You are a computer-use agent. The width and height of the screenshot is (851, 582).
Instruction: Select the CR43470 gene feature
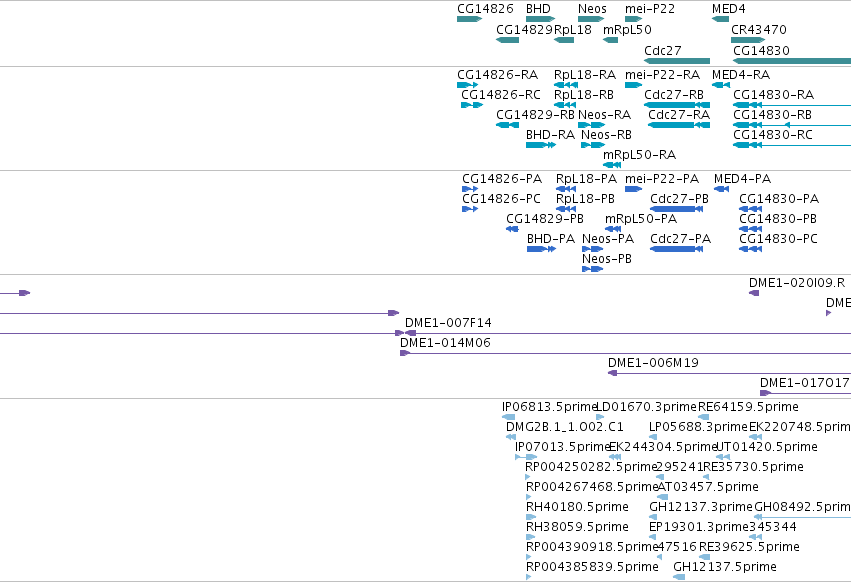coord(748,40)
